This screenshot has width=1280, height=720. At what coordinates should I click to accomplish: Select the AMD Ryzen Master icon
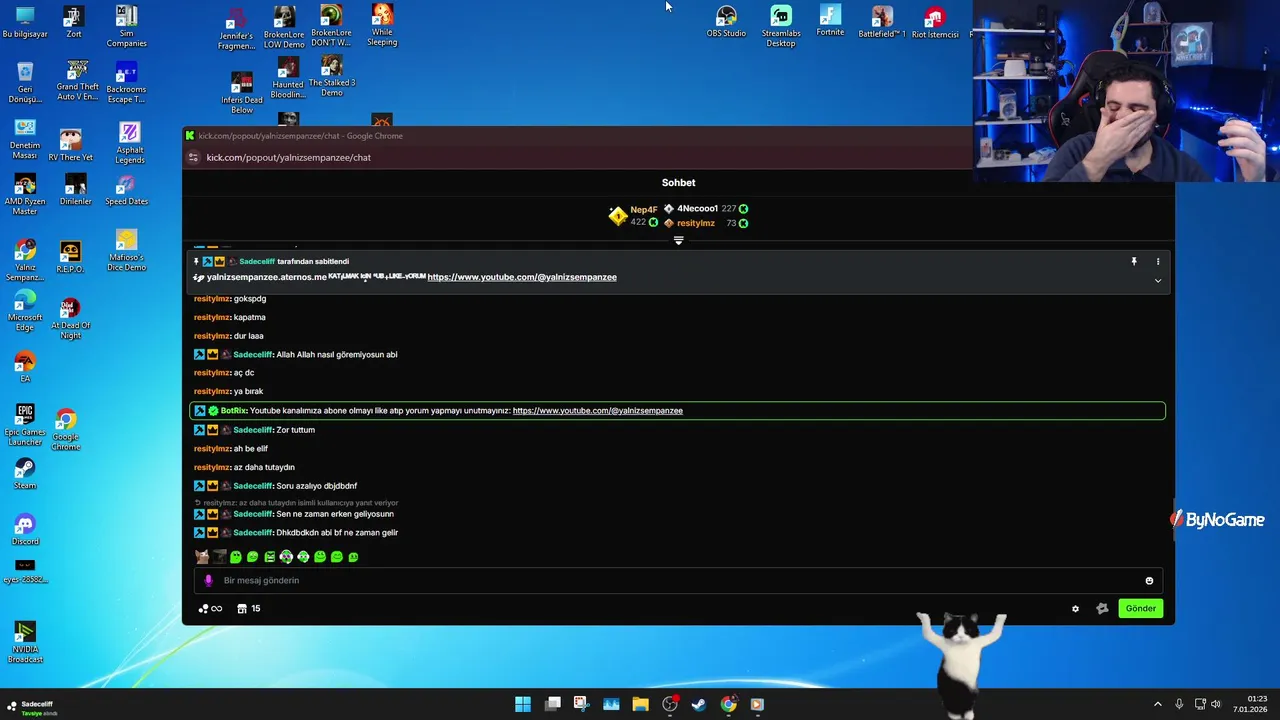pos(25,195)
